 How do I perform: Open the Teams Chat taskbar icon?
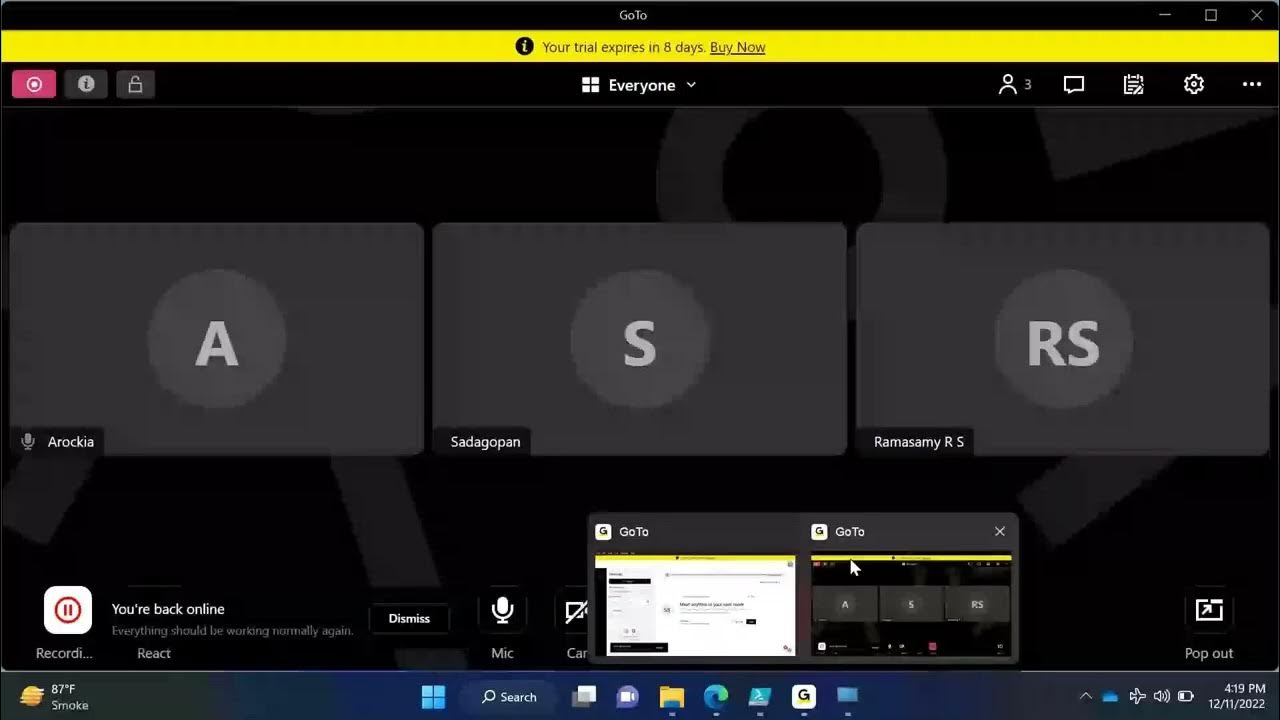tap(628, 696)
